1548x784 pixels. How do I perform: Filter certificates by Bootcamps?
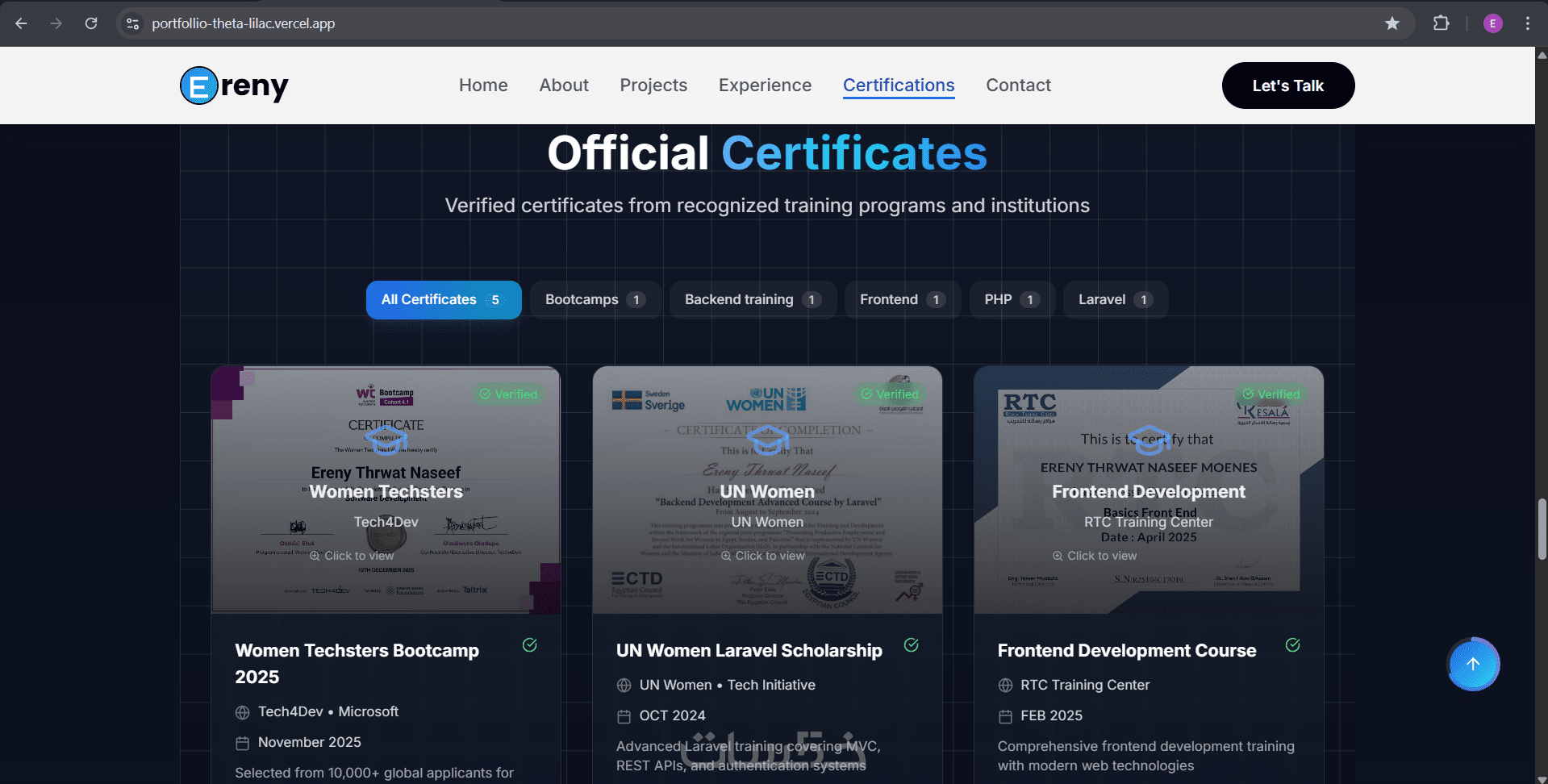[595, 300]
